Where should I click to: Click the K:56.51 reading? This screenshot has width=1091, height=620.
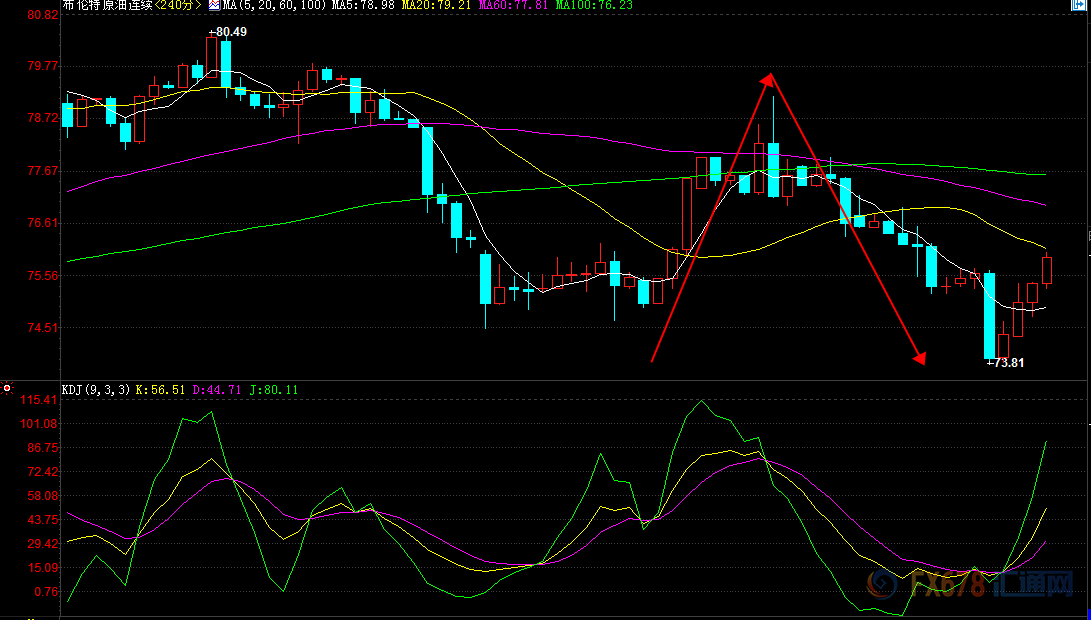pos(160,390)
